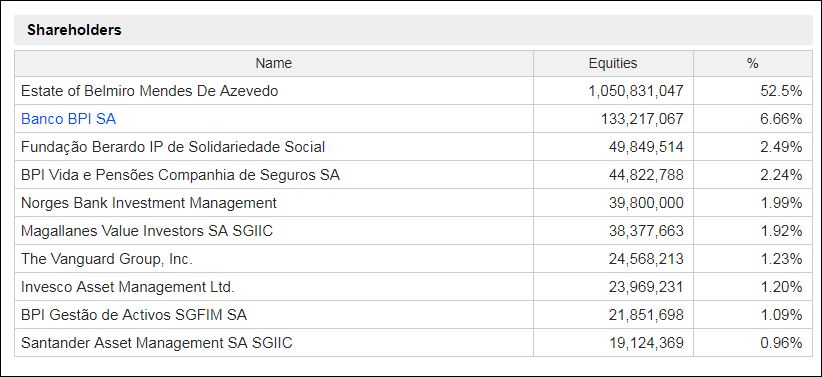822x377 pixels.
Task: Open the Banco BPI SA link
Action: point(68,119)
